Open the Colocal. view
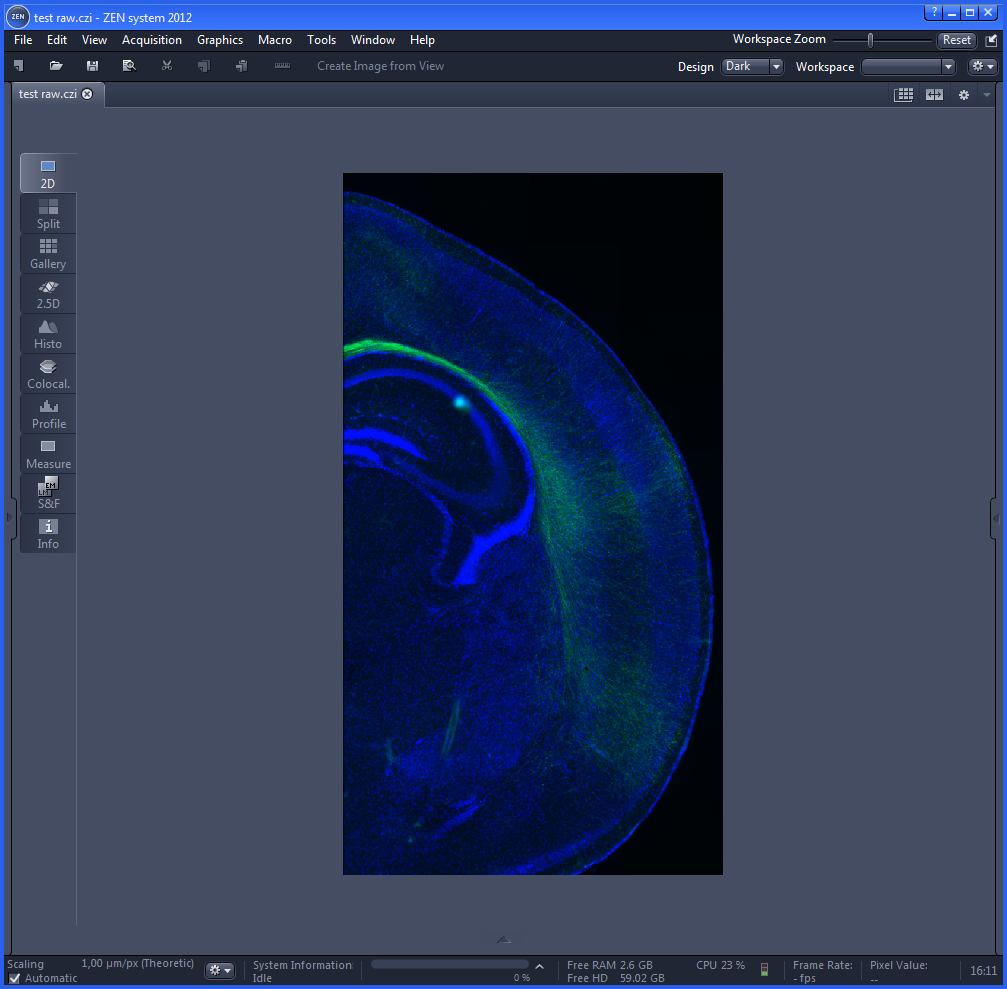1007x989 pixels. point(48,374)
